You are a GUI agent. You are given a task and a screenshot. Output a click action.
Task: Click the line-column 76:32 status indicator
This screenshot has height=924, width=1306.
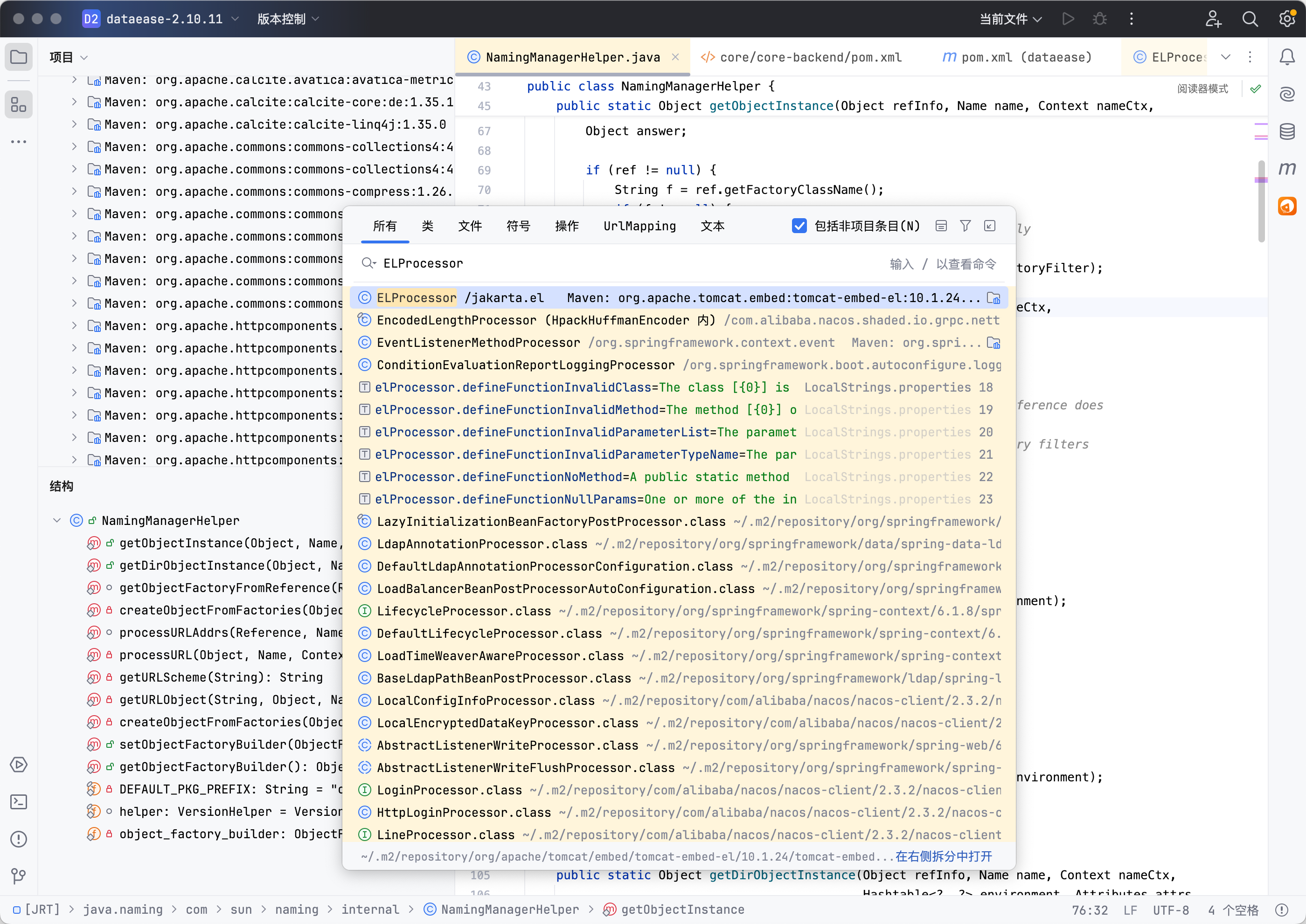[x=1090, y=910]
